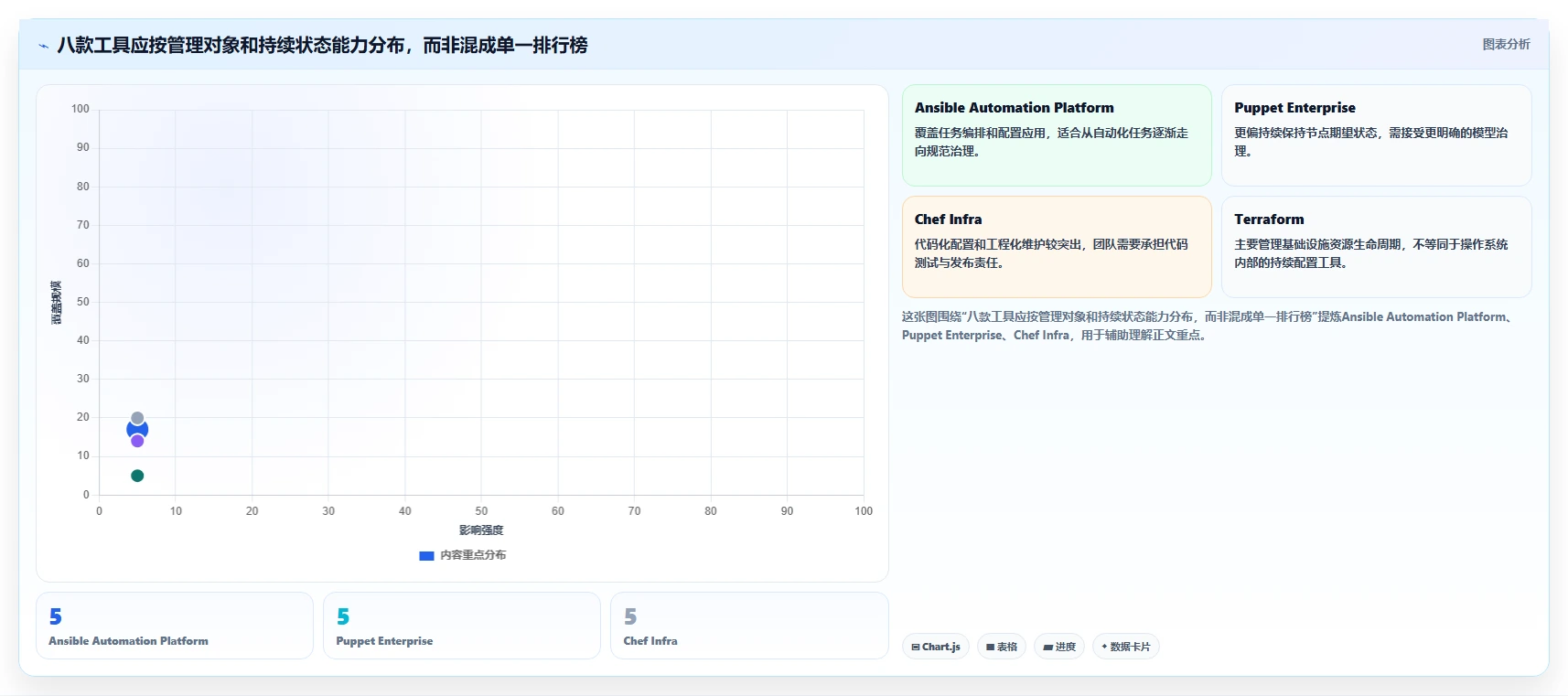Click the dark green data point
The image size is (1568, 696).
tap(137, 476)
